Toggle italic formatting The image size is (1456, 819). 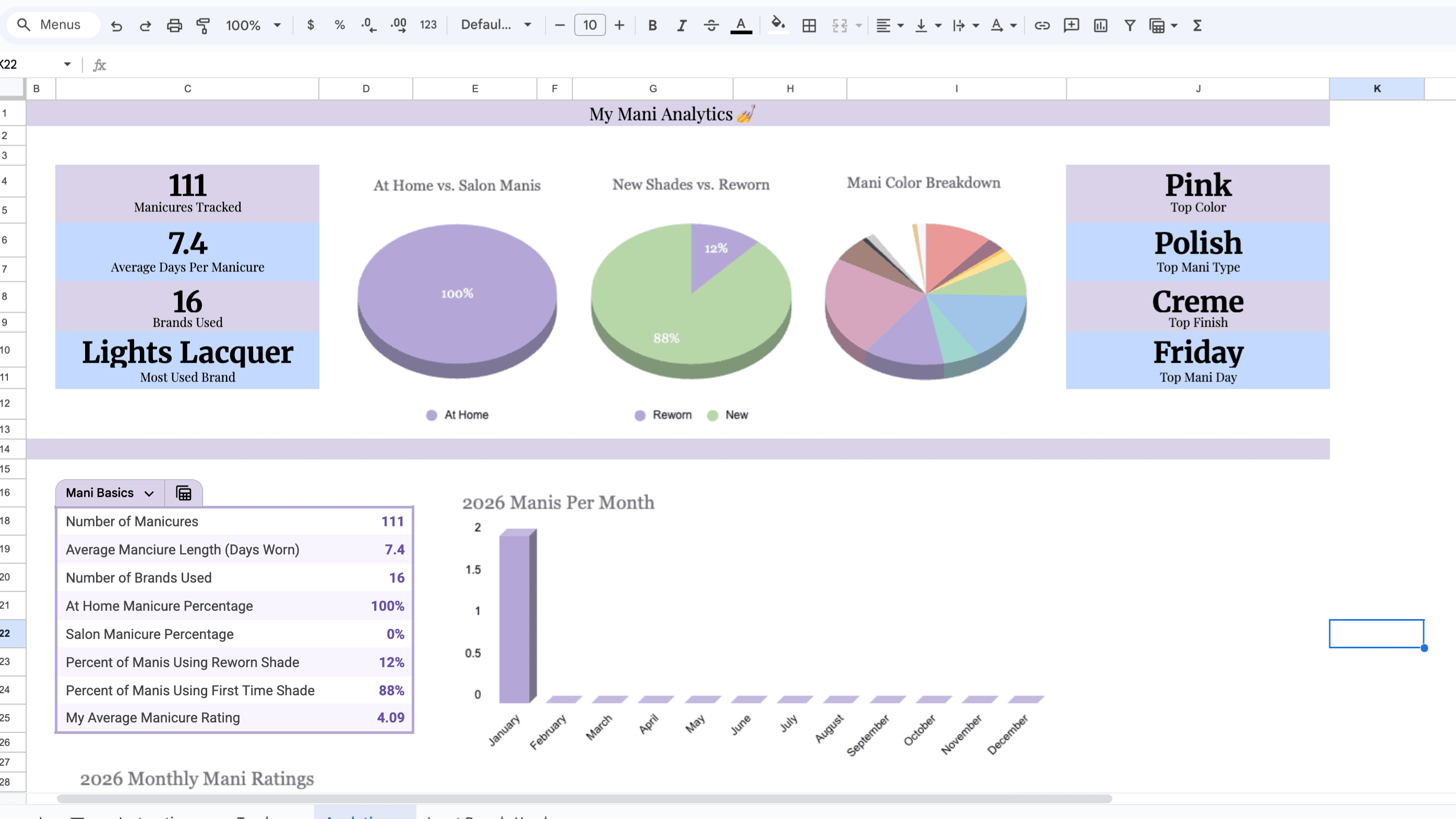(x=682, y=25)
